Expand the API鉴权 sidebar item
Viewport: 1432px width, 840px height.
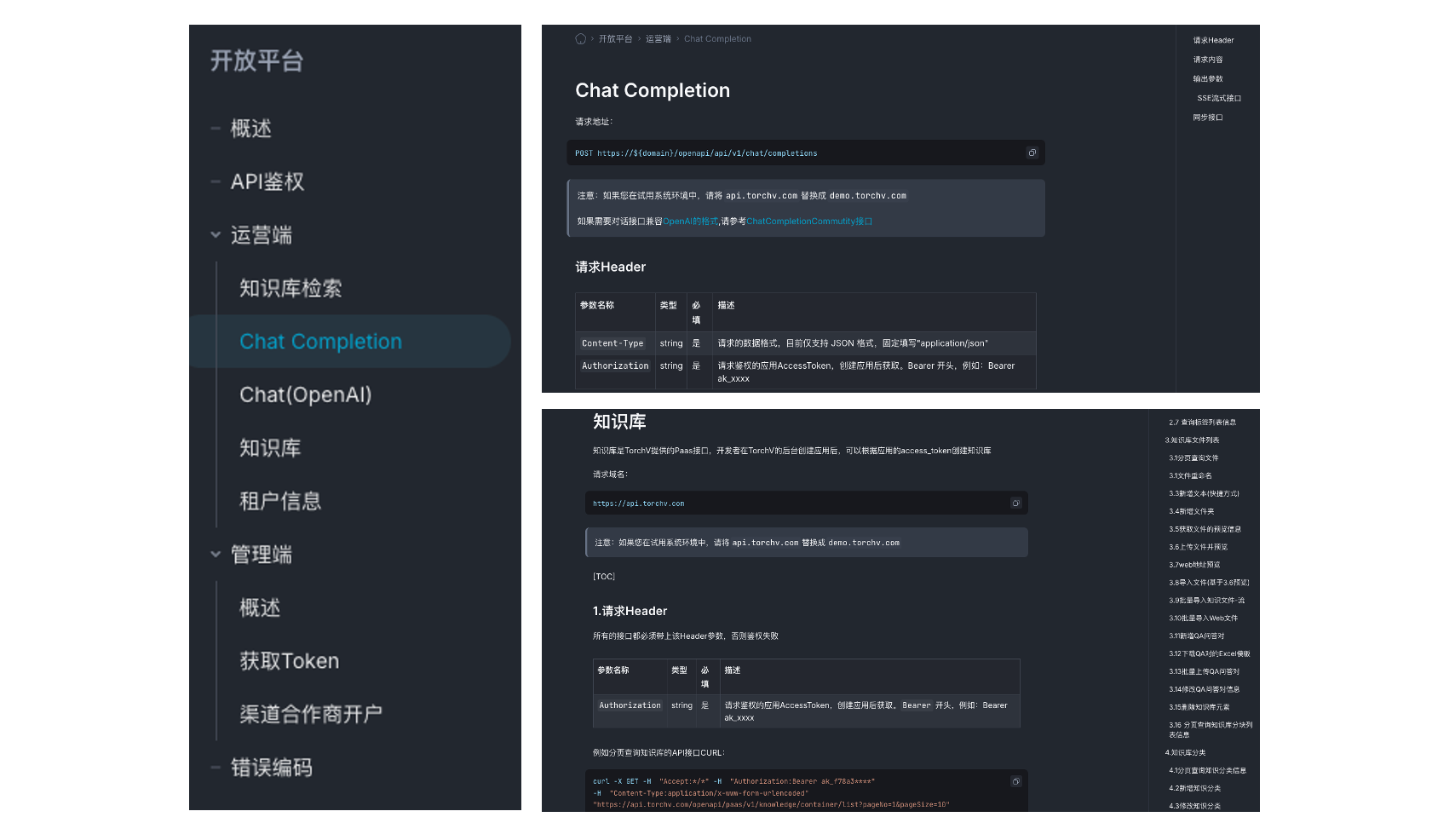pyautogui.click(x=216, y=181)
